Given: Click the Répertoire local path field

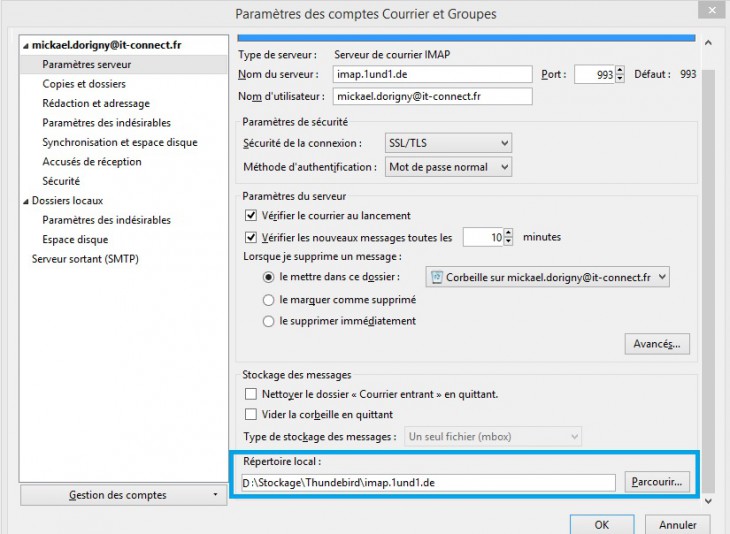Looking at the screenshot, I should point(428,482).
